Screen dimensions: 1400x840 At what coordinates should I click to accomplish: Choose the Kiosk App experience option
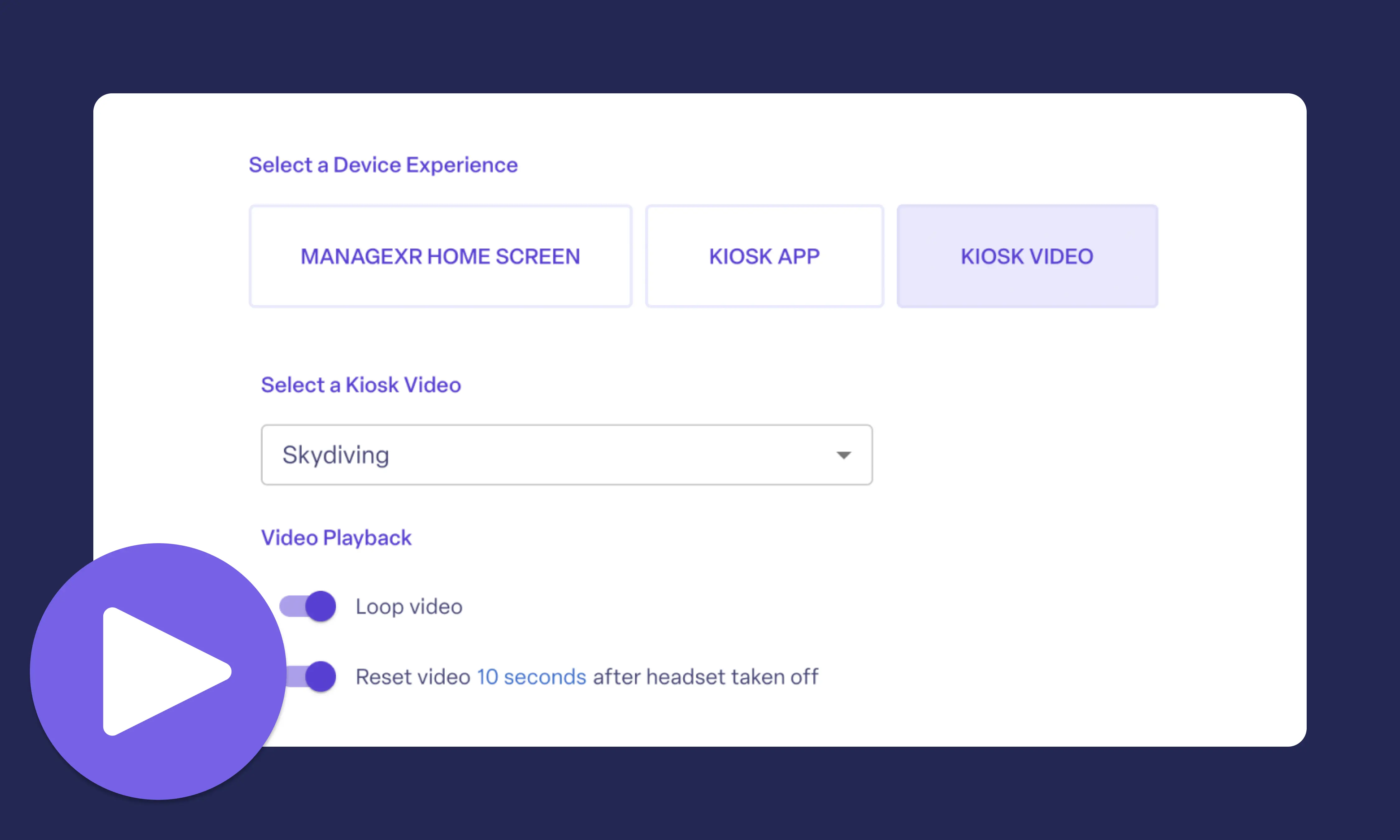point(764,256)
